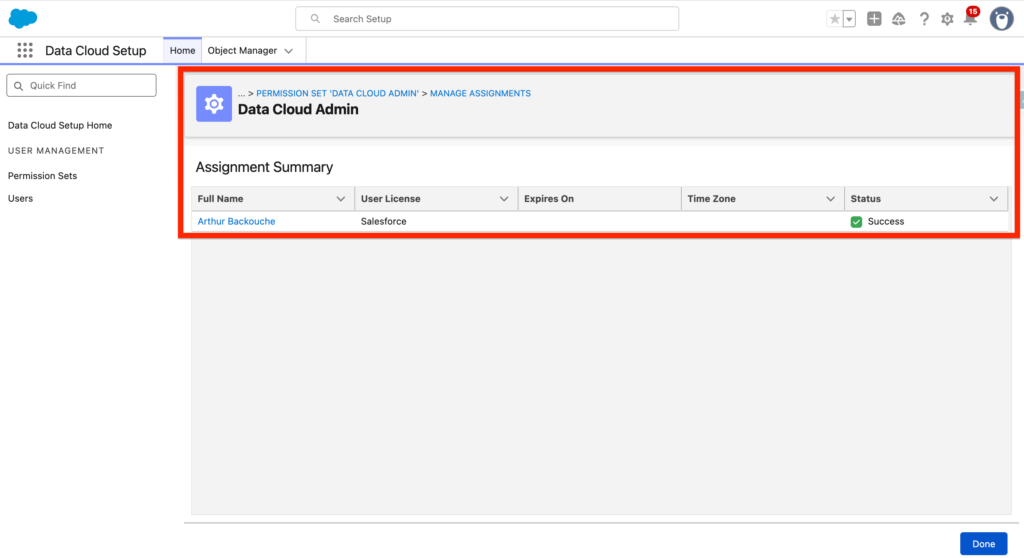
Task: Expand the favorites list dropdown arrow
Action: (x=849, y=19)
